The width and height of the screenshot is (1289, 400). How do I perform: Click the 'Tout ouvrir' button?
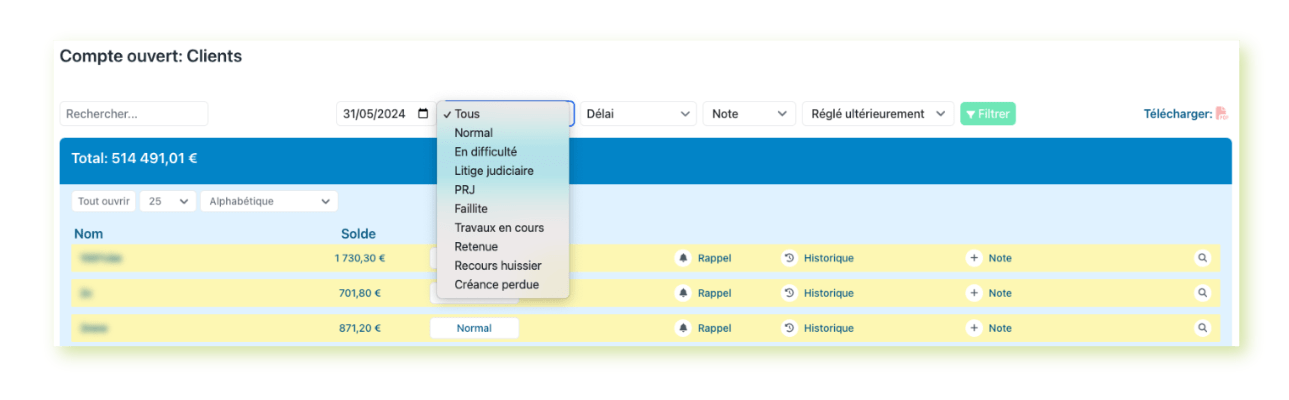tap(103, 201)
